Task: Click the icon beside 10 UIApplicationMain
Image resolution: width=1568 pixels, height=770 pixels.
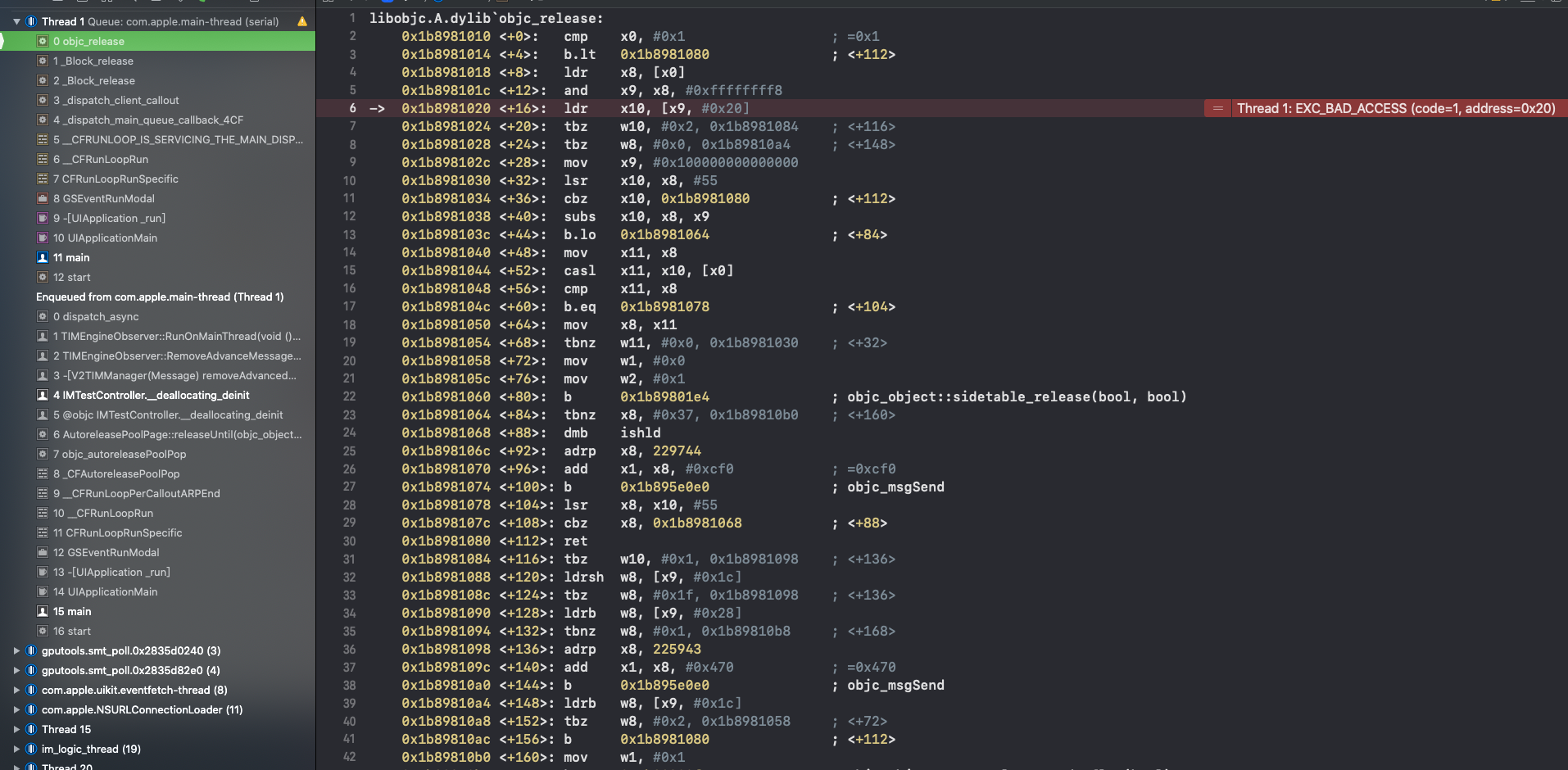Action: point(42,238)
